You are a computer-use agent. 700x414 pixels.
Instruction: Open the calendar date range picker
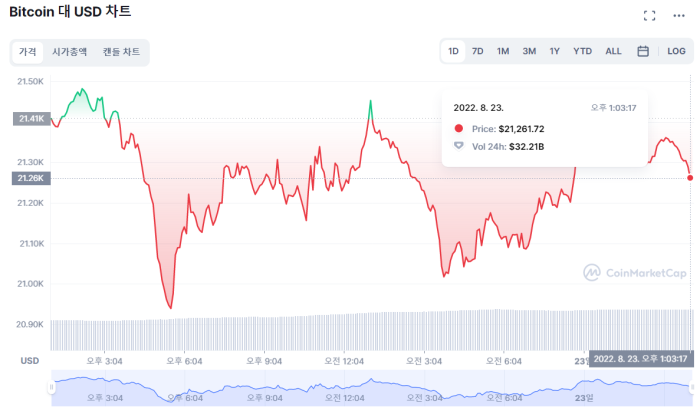[643, 51]
